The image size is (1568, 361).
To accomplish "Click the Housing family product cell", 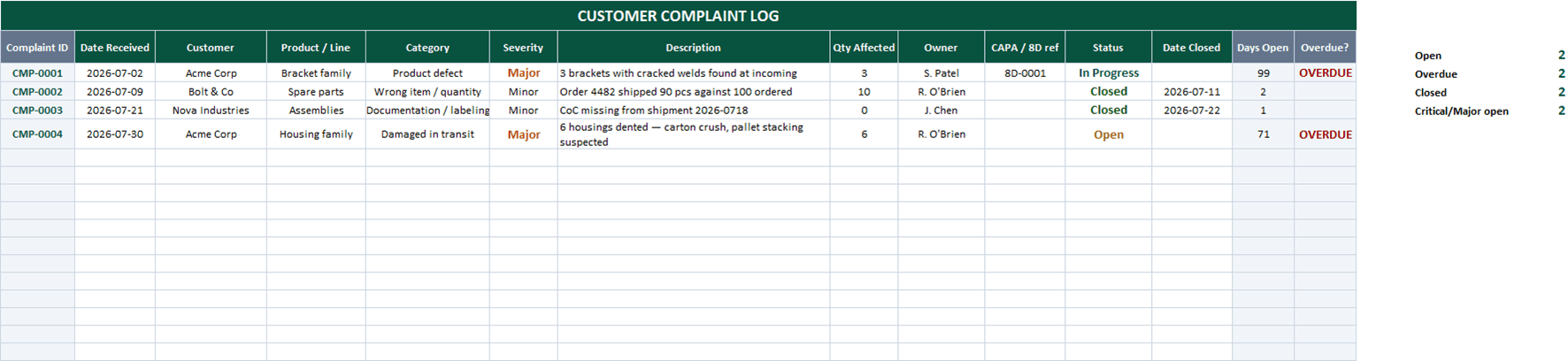I will [316, 134].
